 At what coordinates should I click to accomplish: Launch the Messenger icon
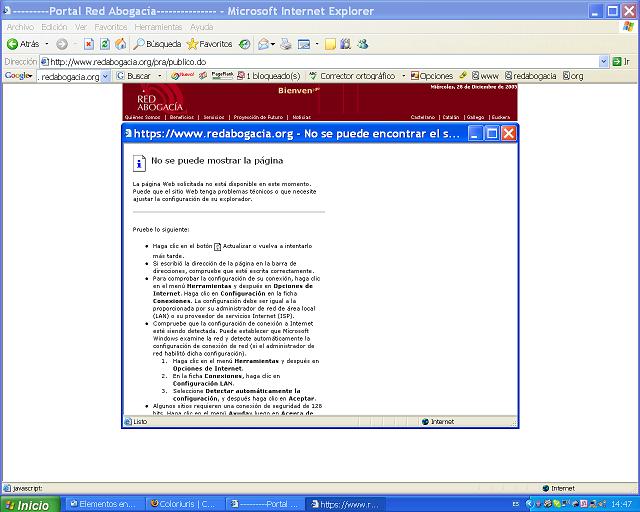(362, 44)
